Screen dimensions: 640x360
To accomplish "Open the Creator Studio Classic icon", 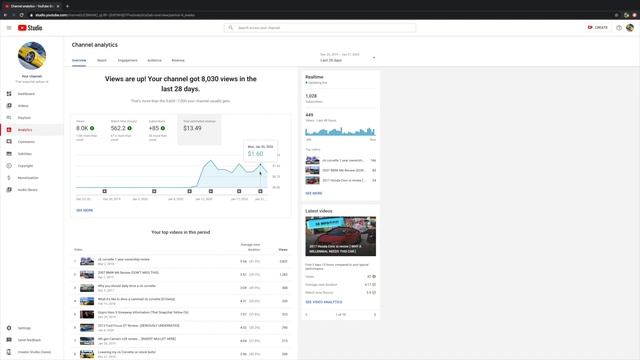I will 9,352.
